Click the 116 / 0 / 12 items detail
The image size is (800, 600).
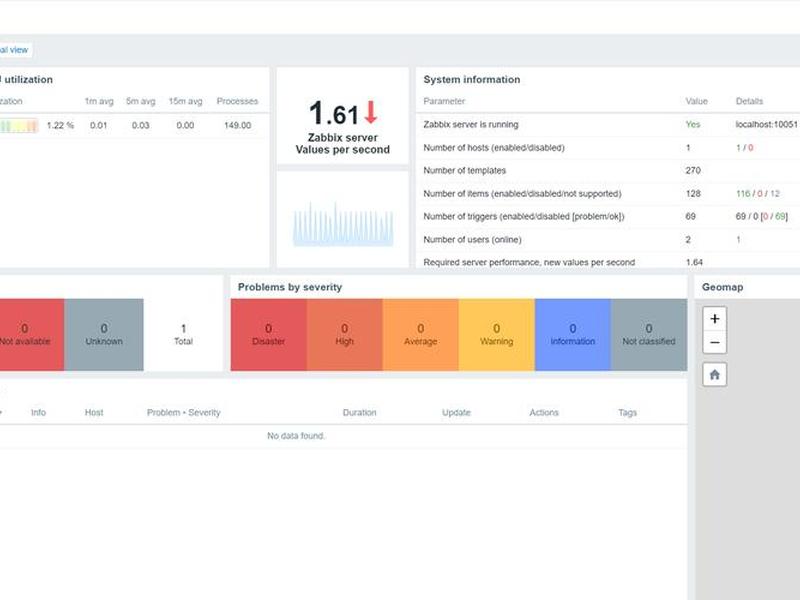tap(758, 193)
